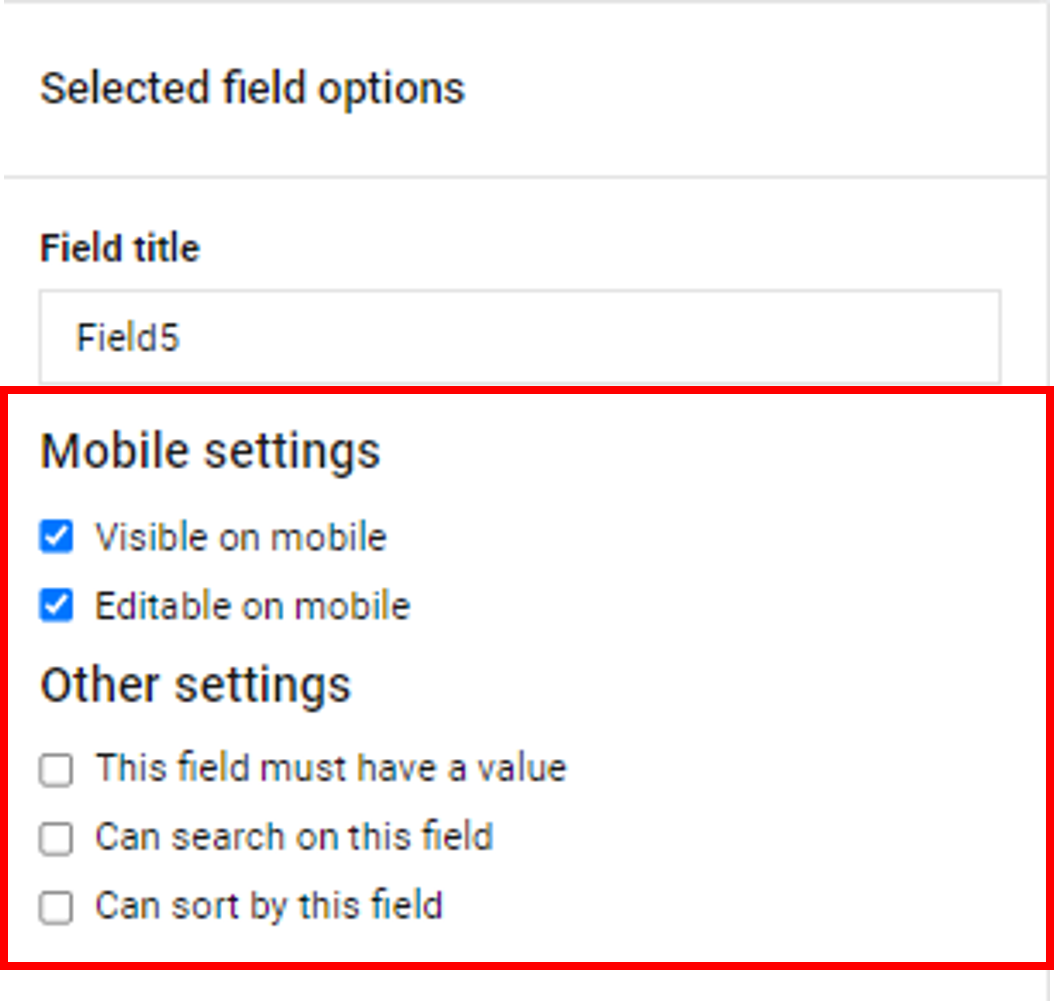Click the Visible on mobile label text
Screen dimensions: 1054x1001
point(240,537)
